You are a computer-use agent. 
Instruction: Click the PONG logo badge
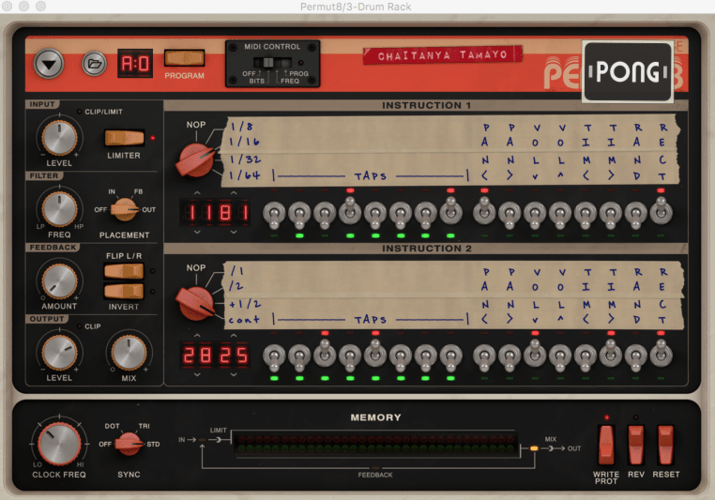627,72
